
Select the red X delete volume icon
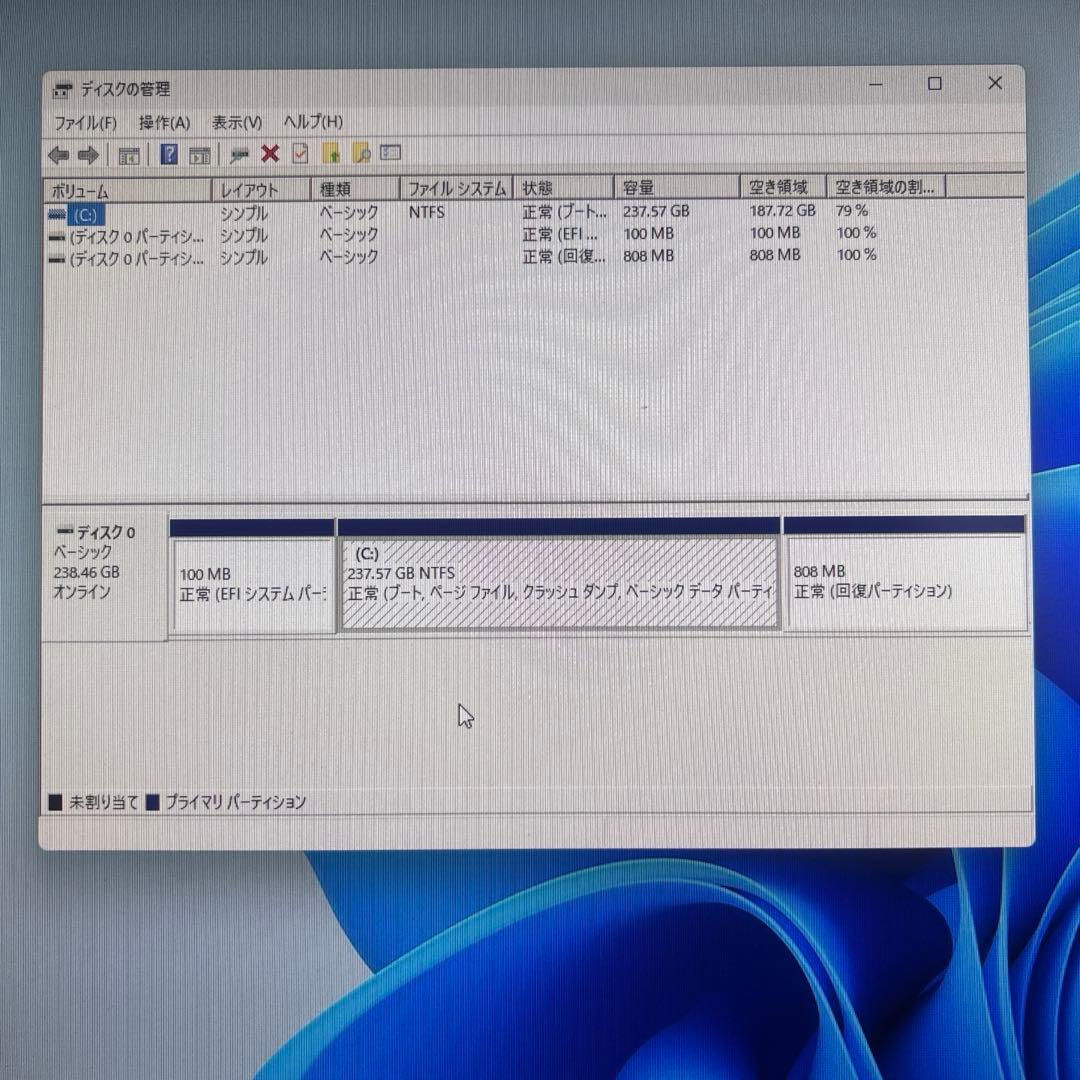[x=269, y=155]
